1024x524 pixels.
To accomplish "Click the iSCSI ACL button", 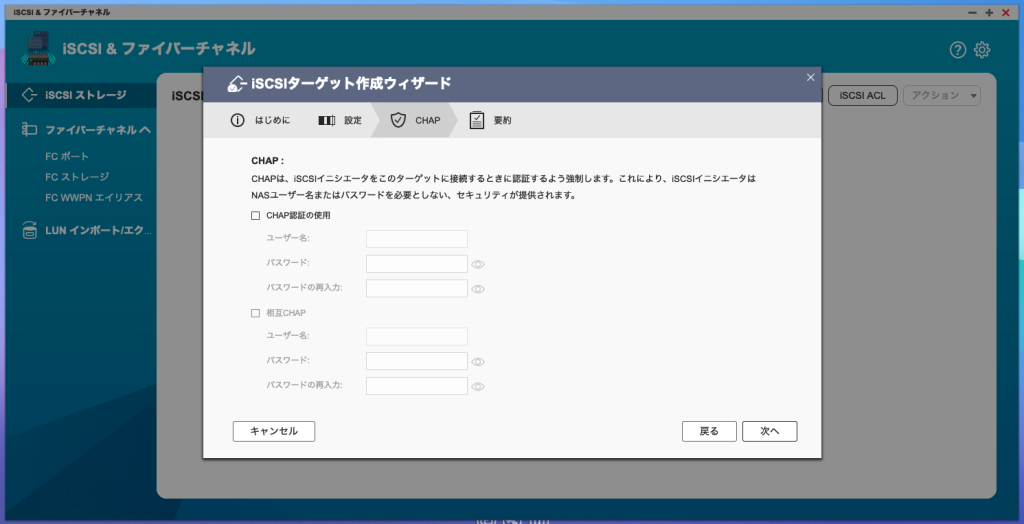I will [862, 95].
